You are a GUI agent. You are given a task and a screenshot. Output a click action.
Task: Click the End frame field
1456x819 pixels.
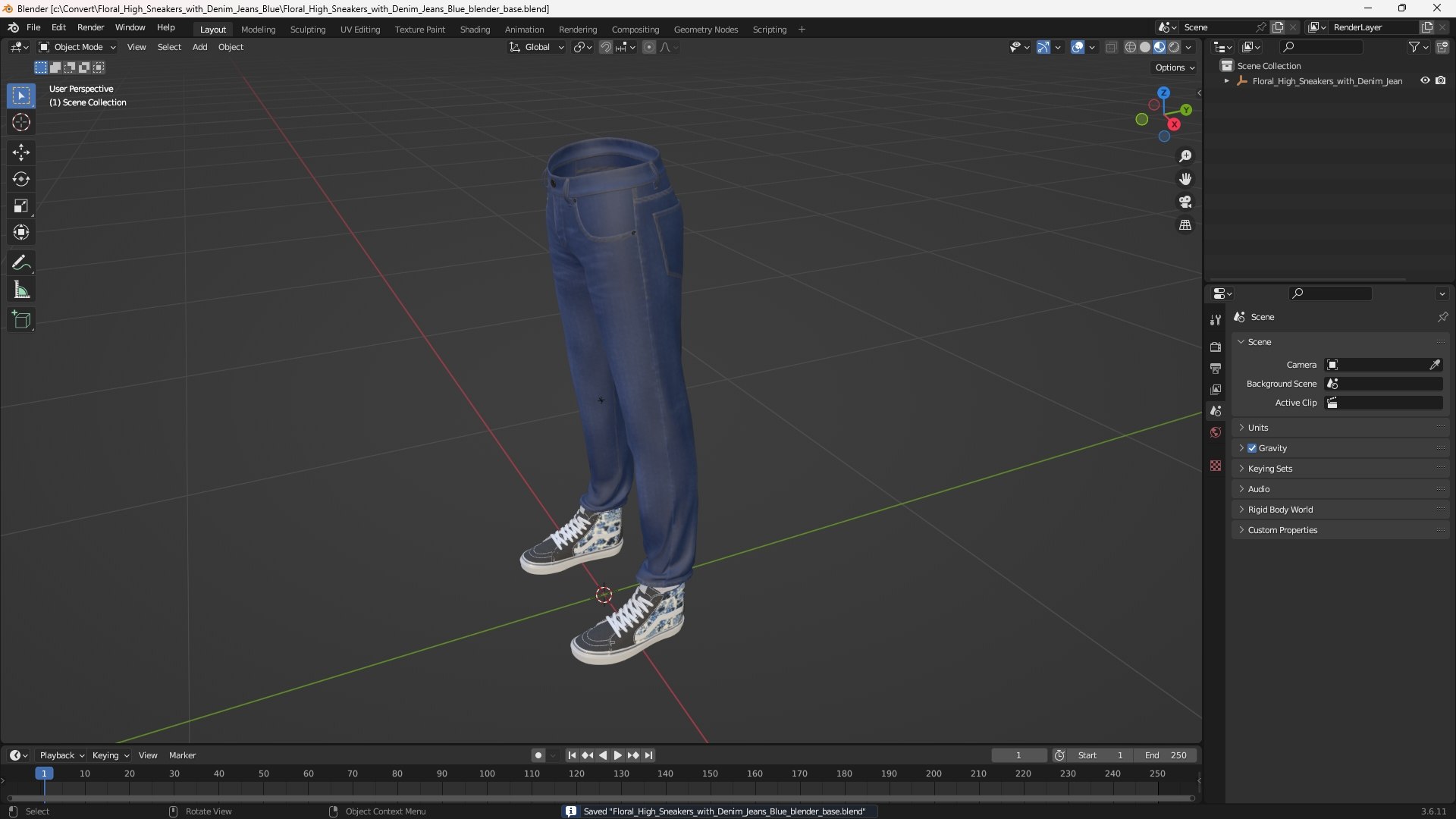(1166, 755)
